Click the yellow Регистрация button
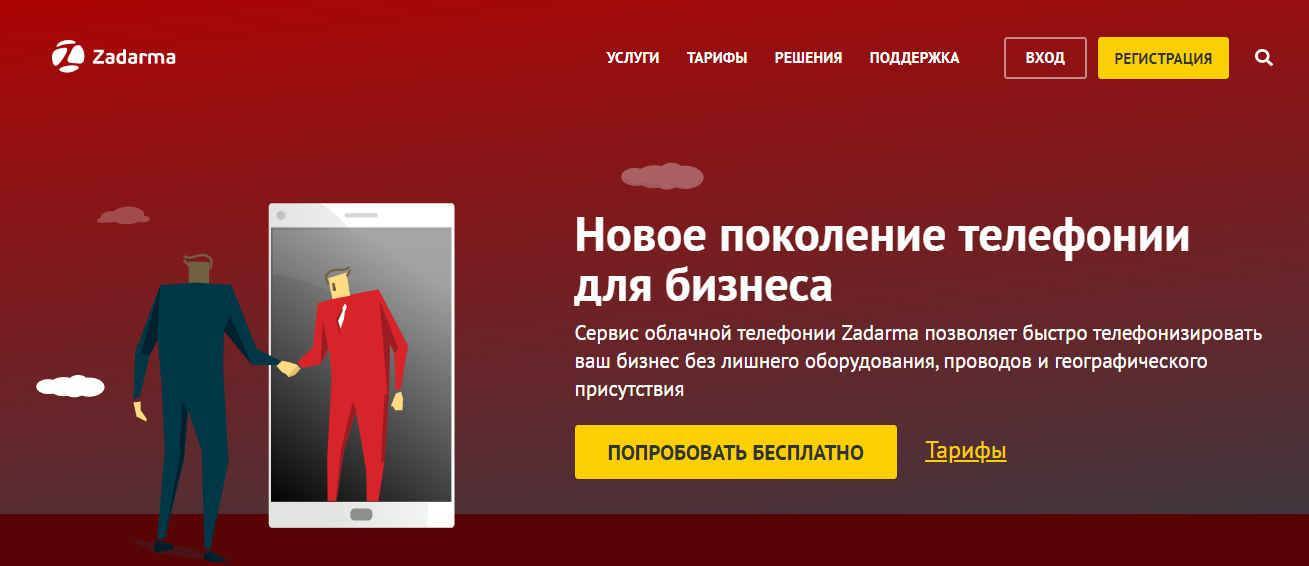The height and width of the screenshot is (566, 1309). point(1163,58)
